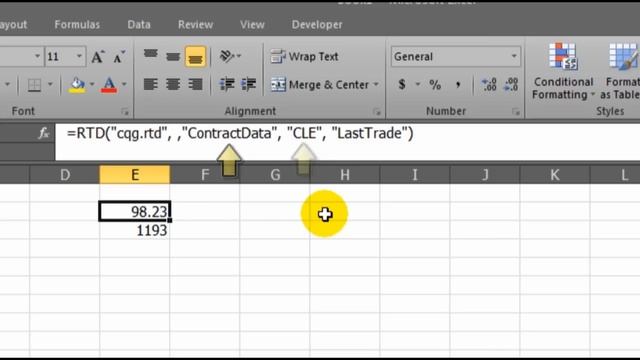Viewport: 640px width, 360px height.
Task: Apply Accounting dollar format
Action: 402,85
